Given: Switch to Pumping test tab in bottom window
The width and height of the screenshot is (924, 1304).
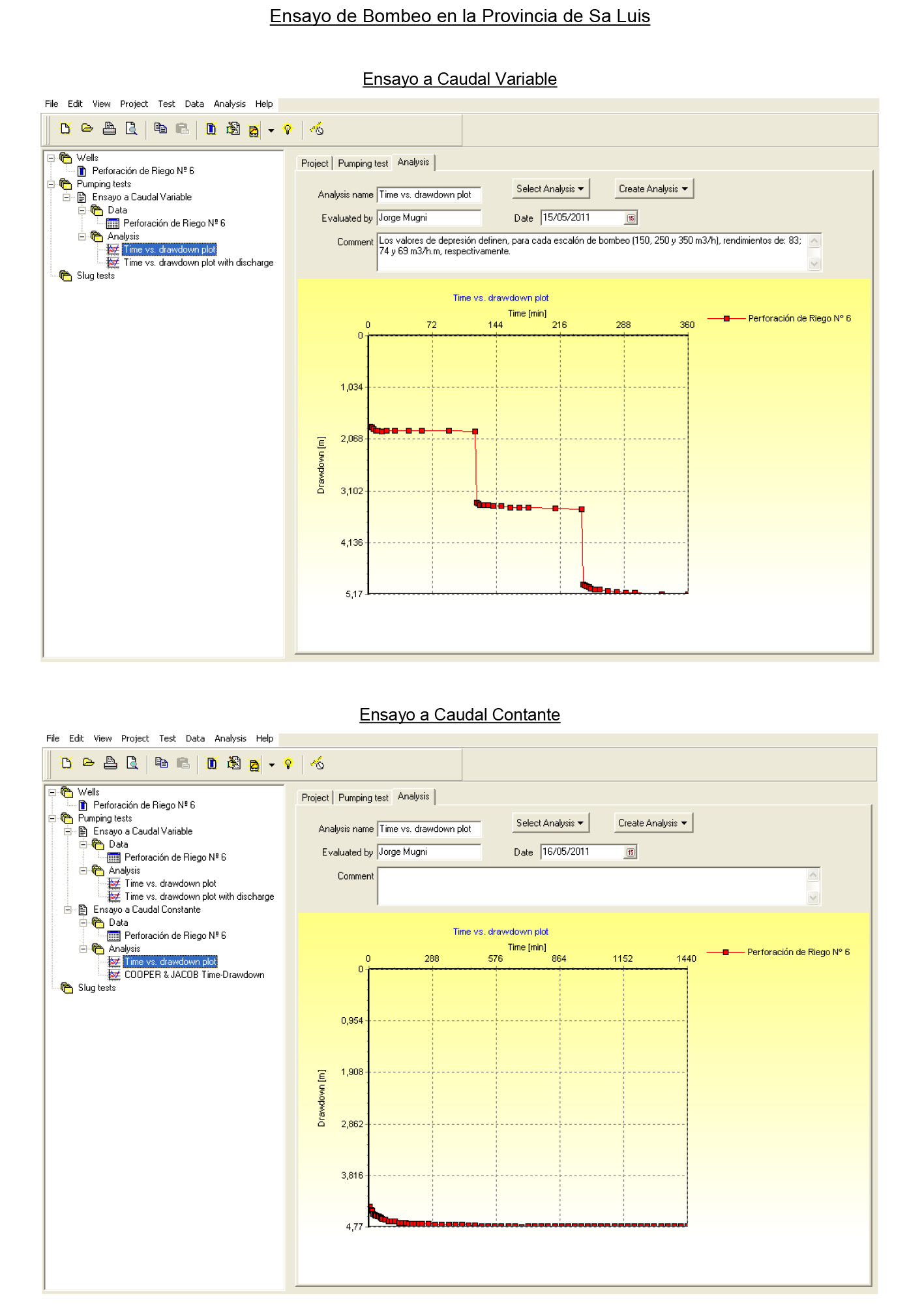Looking at the screenshot, I should coord(363,797).
